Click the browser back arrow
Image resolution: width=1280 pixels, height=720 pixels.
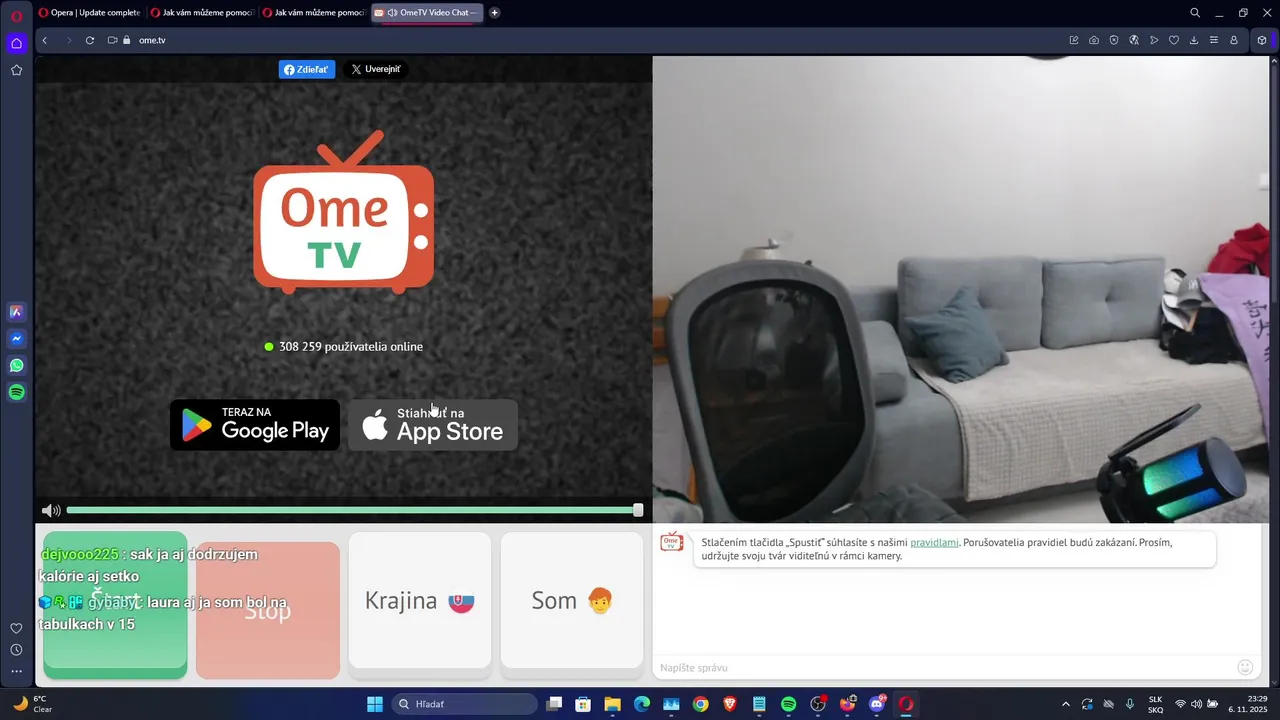point(45,40)
